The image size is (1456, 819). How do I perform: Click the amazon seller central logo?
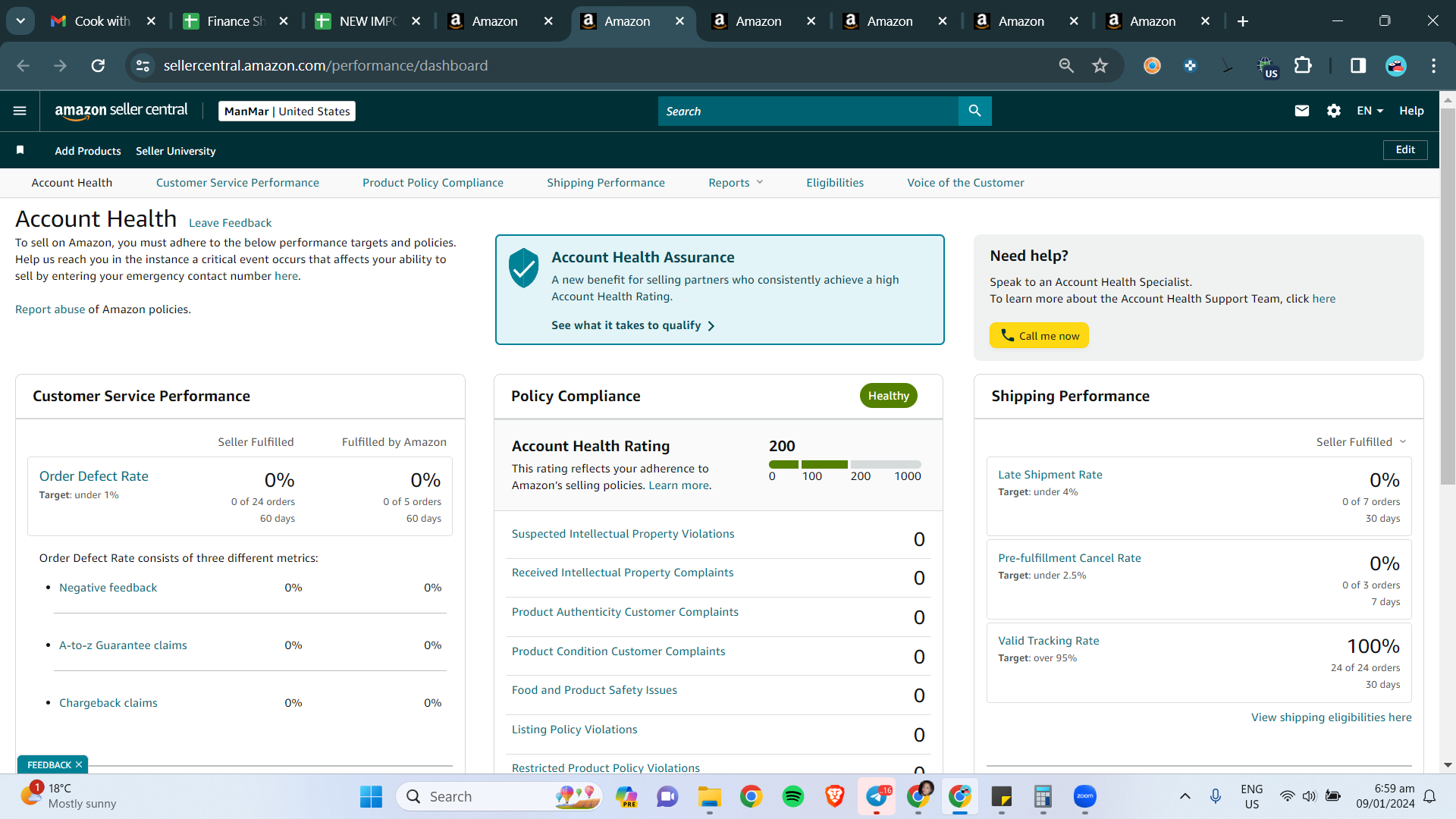click(121, 111)
